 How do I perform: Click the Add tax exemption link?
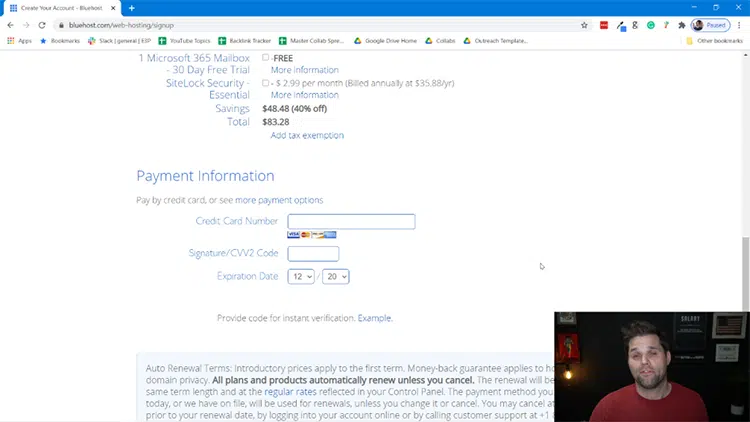307,135
